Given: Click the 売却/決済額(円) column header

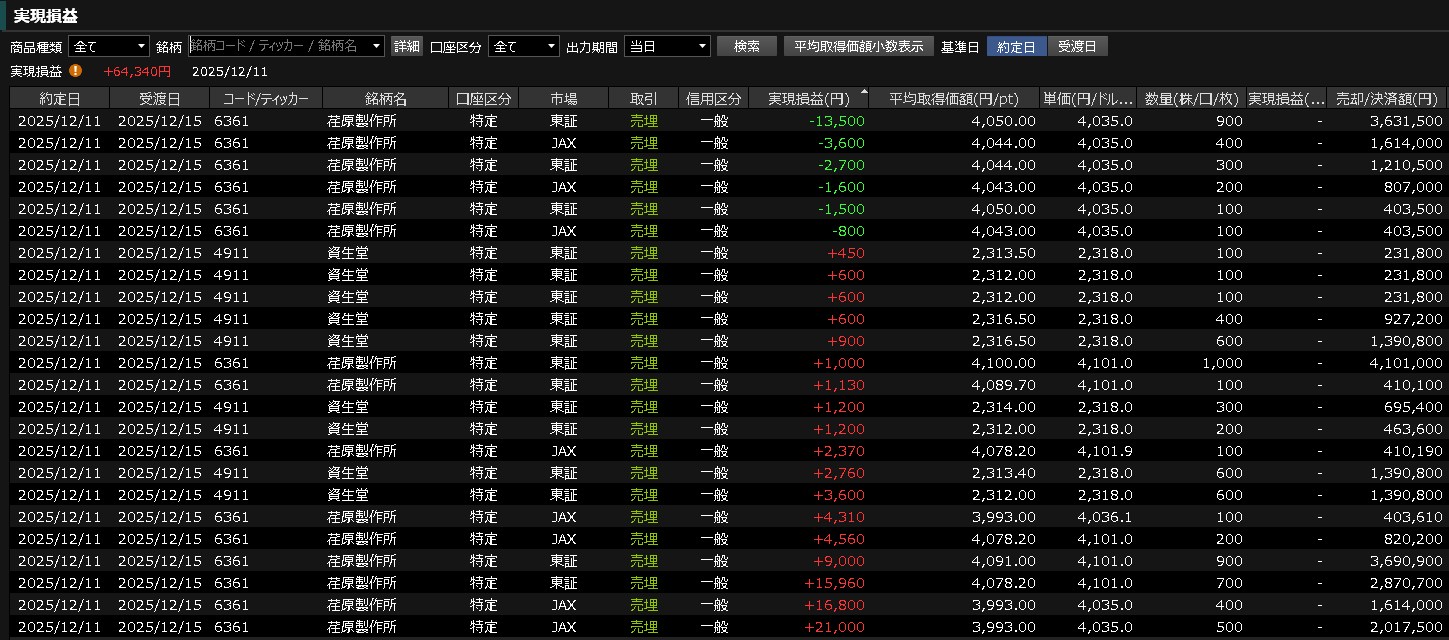Looking at the screenshot, I should 1389,98.
